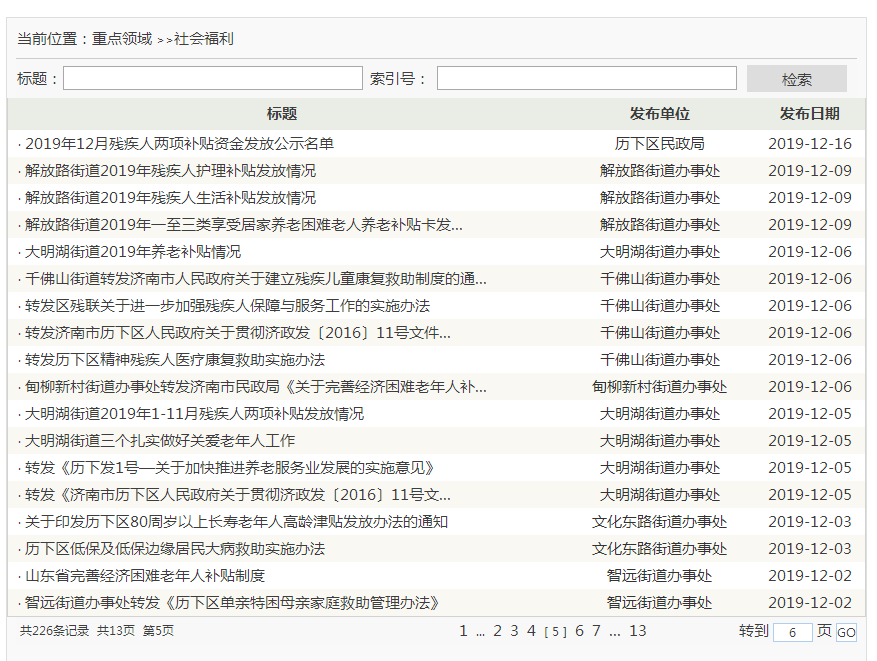Open 历下区低保及低保边缘居民大病救助实施办法
The image size is (877, 661).
click(x=175, y=549)
